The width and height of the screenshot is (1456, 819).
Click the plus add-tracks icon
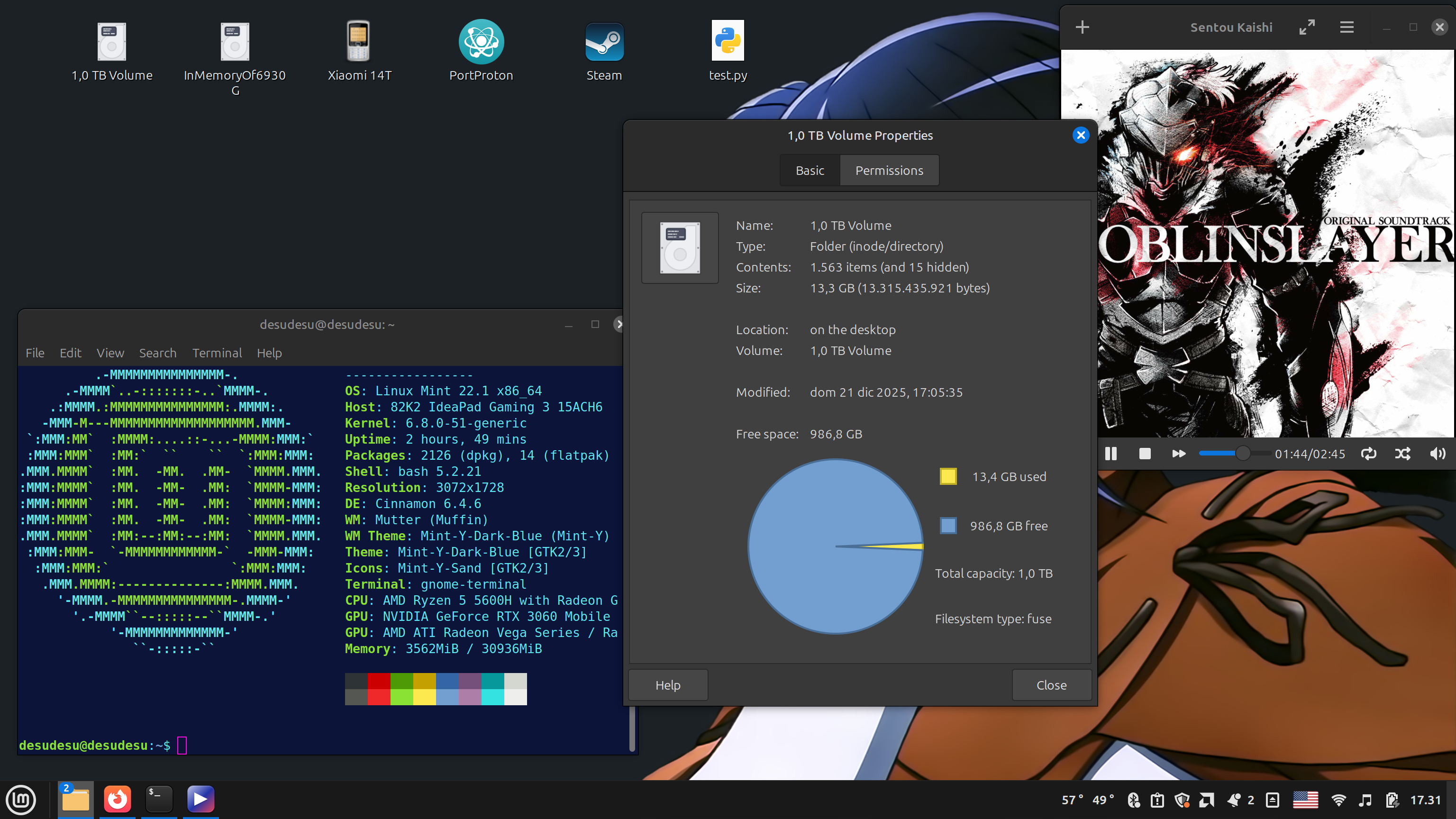click(1082, 27)
